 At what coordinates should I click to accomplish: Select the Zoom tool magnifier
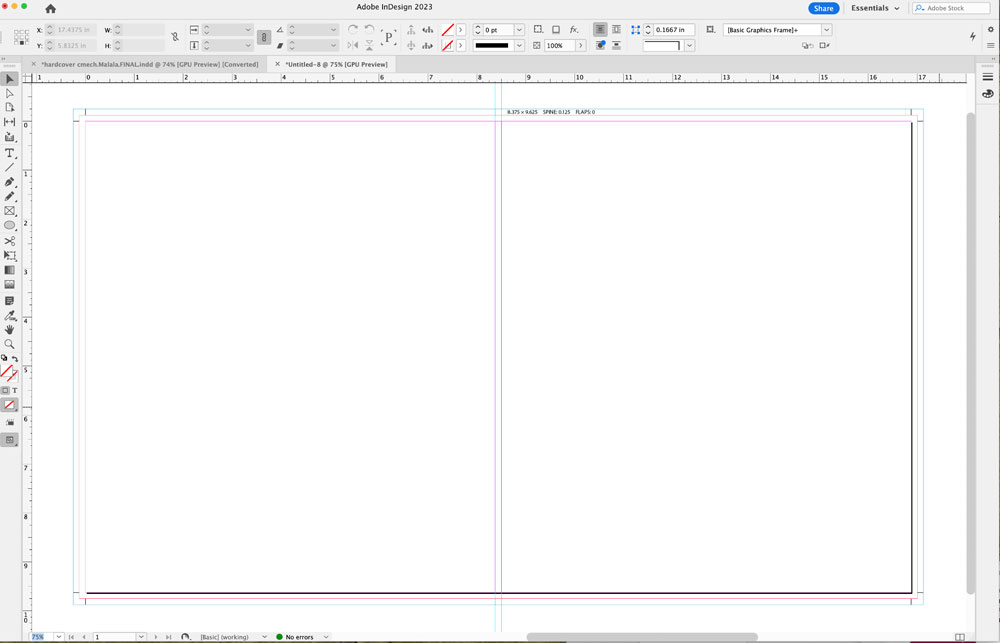(9, 344)
